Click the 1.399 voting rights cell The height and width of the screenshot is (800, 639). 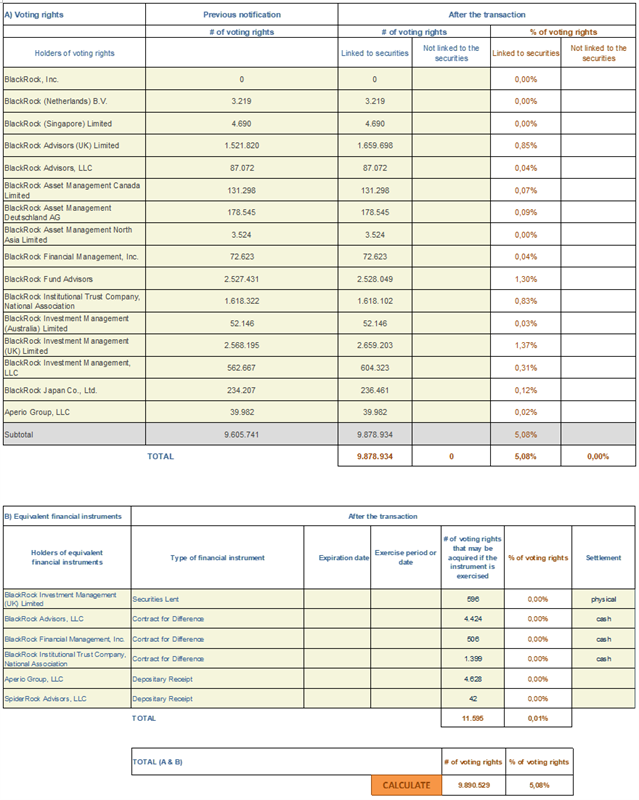(473, 659)
